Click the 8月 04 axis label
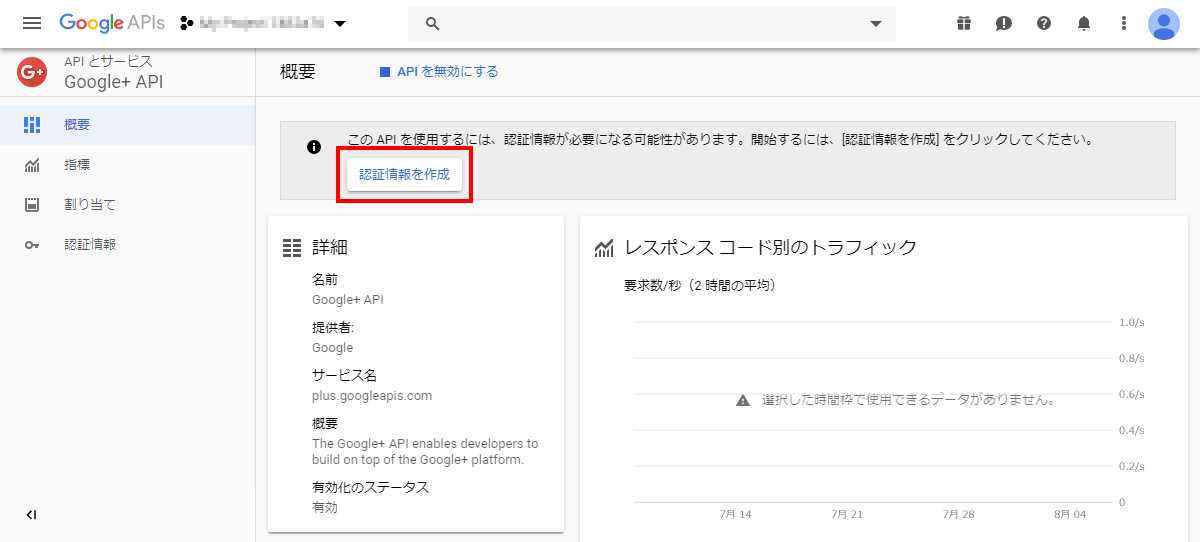 point(1070,514)
